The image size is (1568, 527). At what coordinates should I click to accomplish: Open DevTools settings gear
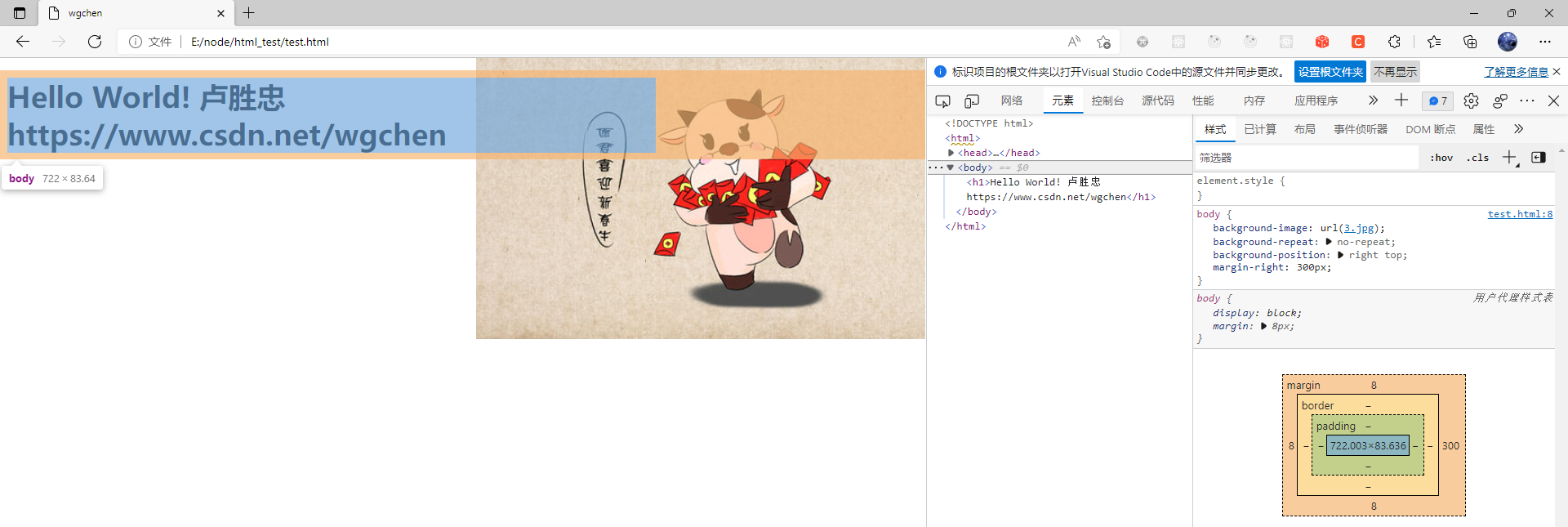coord(1471,100)
